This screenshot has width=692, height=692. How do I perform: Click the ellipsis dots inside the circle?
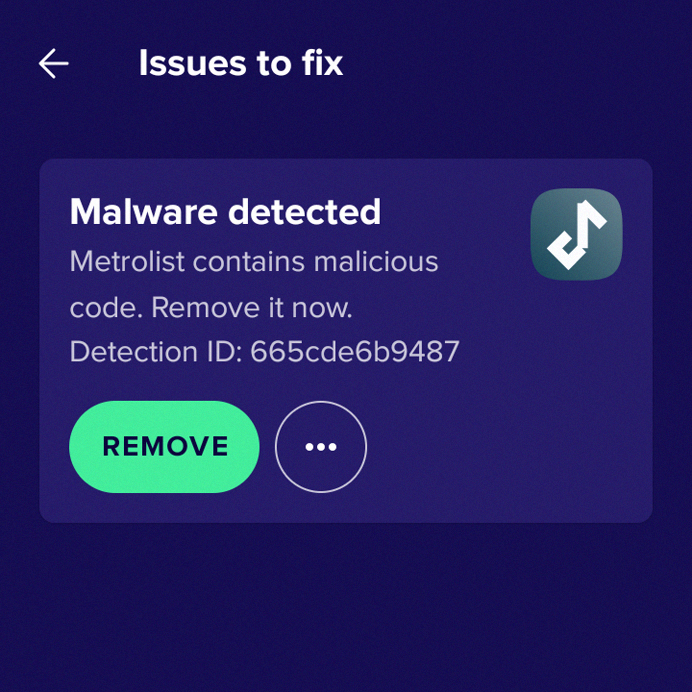321,447
